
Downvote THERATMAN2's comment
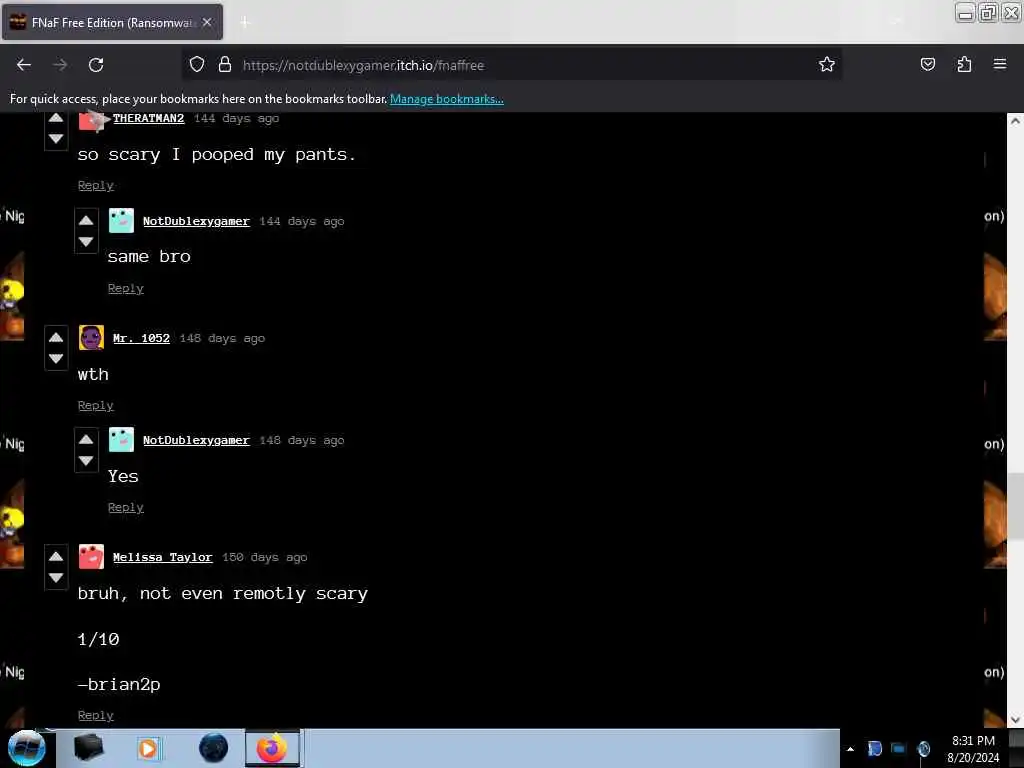(56, 138)
